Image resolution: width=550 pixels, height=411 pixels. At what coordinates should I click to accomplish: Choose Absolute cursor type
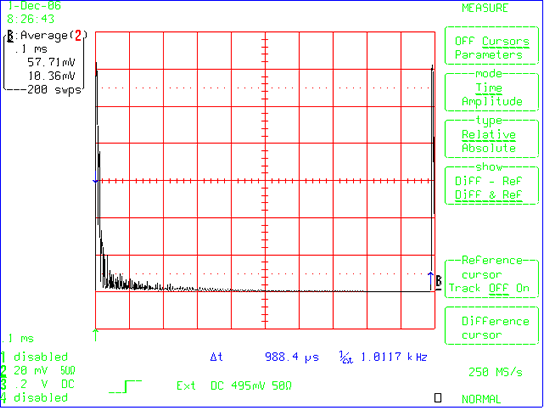488,148
